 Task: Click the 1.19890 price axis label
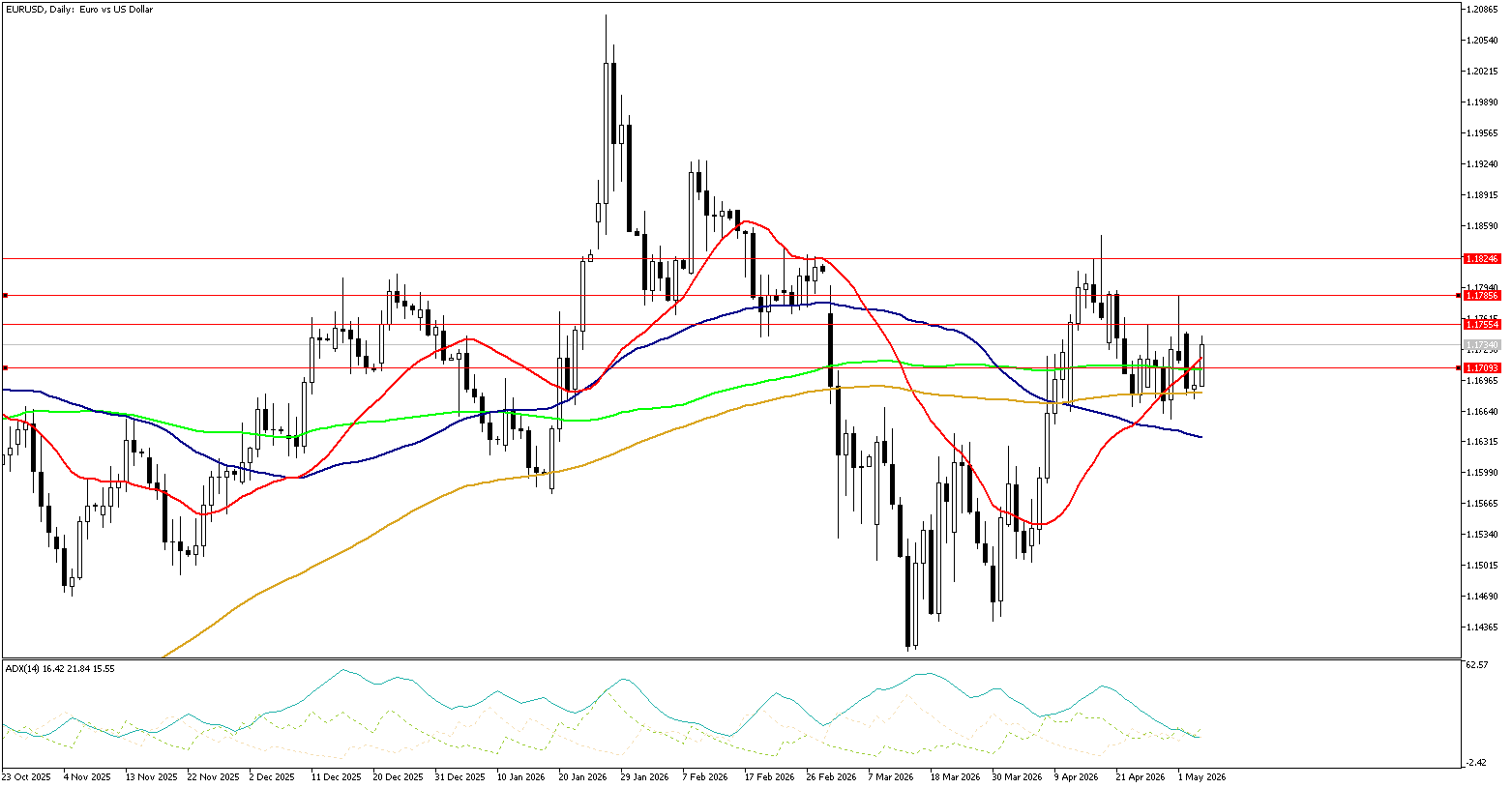coord(1482,102)
